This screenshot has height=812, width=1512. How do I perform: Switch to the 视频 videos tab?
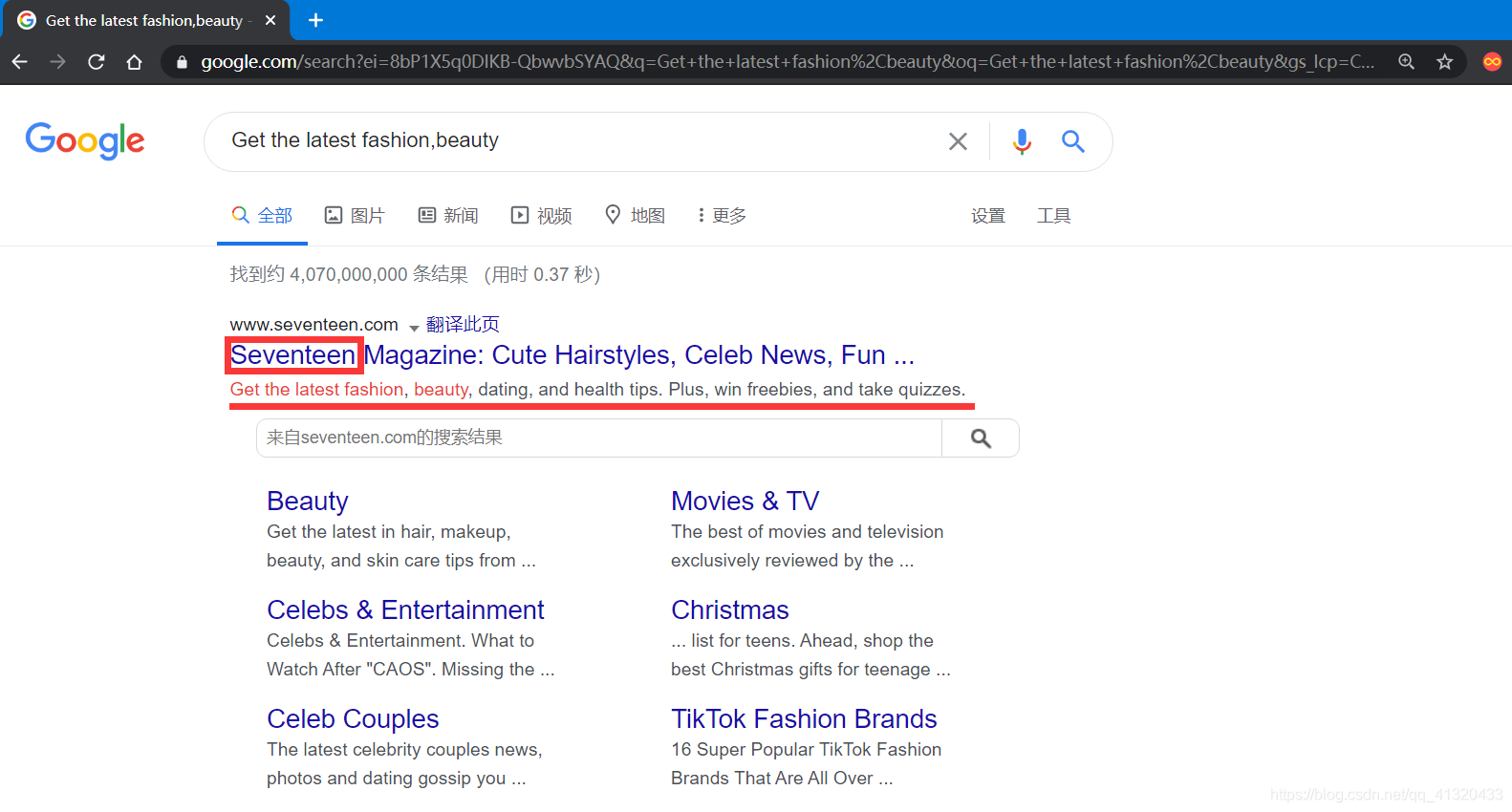(x=541, y=216)
